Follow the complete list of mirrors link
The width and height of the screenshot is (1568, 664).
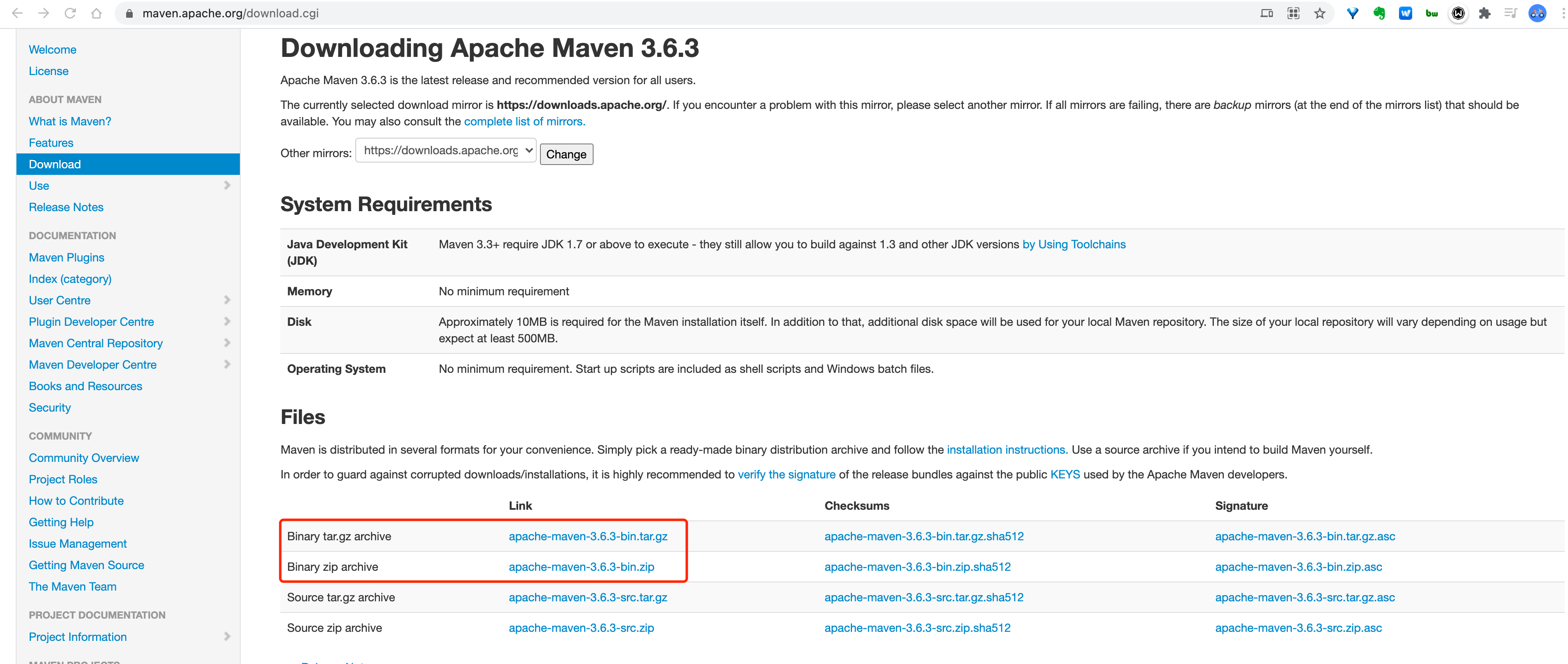[525, 121]
